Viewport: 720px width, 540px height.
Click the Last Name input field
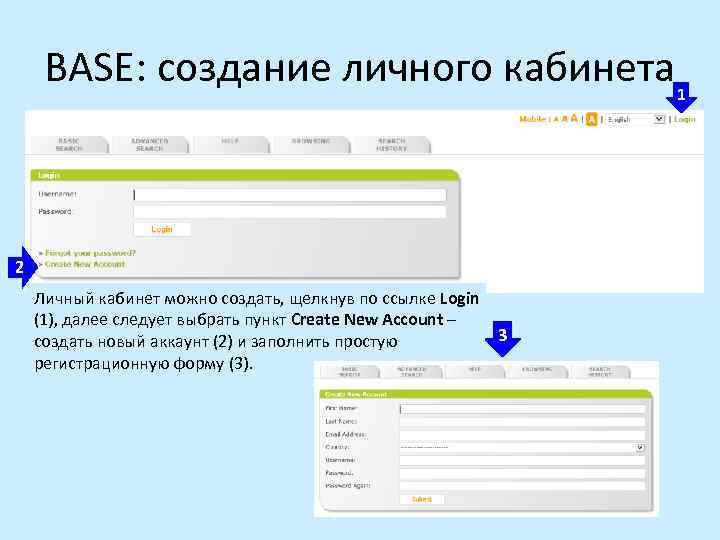[522, 422]
